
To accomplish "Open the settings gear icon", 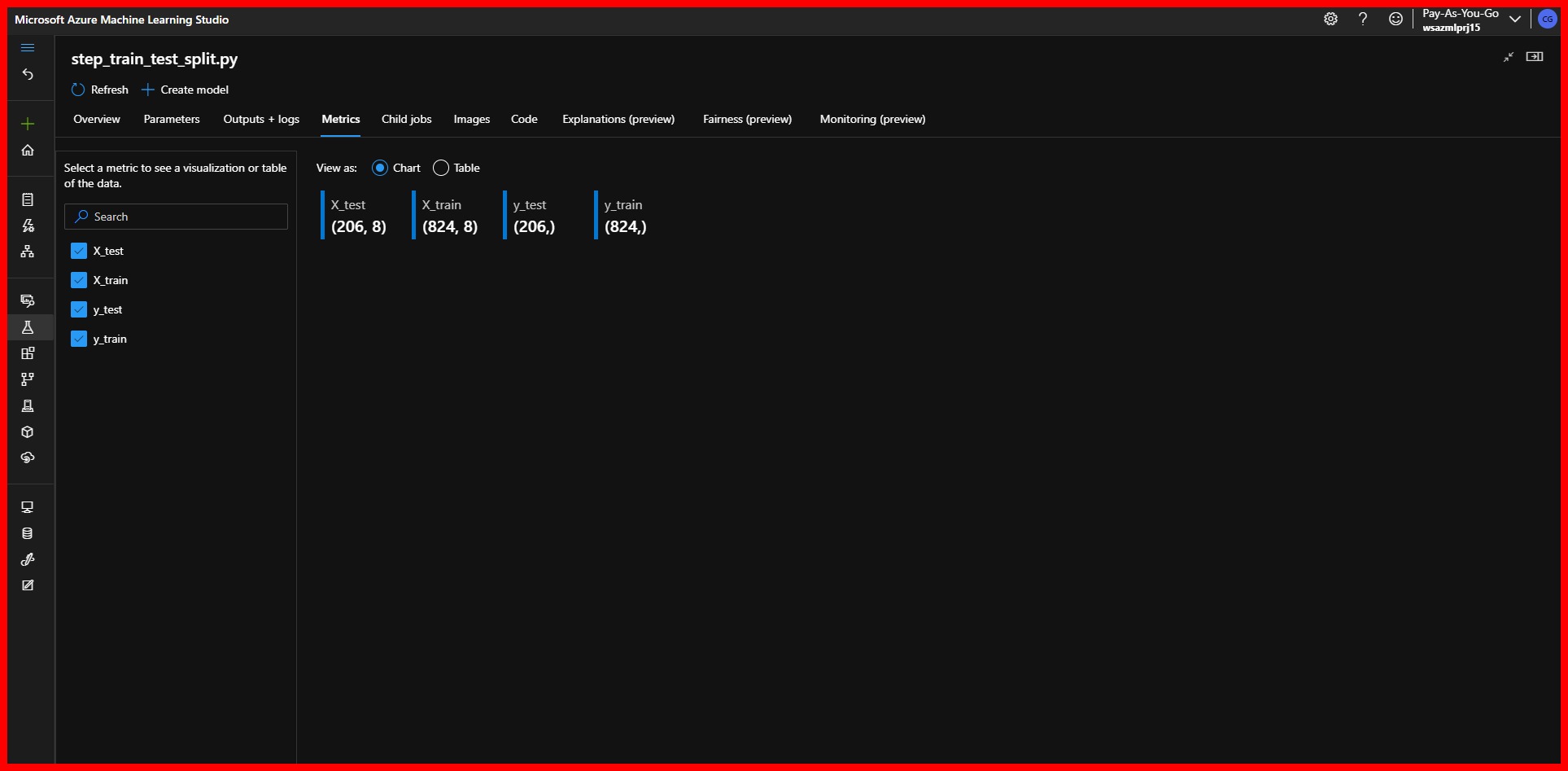I will [x=1330, y=19].
